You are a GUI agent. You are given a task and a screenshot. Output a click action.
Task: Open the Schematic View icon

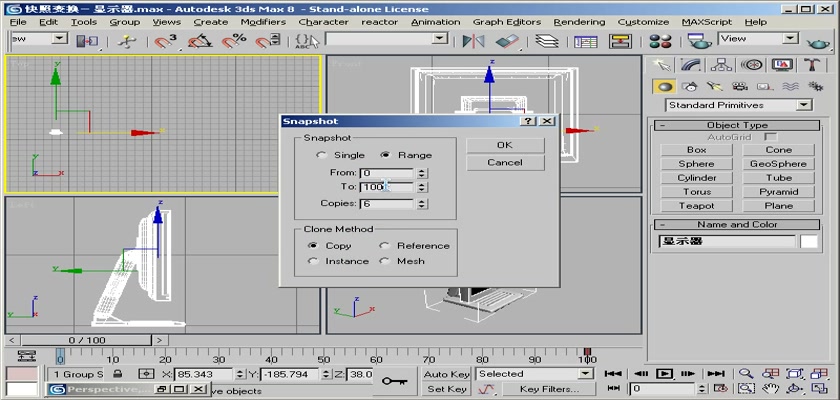coord(620,41)
